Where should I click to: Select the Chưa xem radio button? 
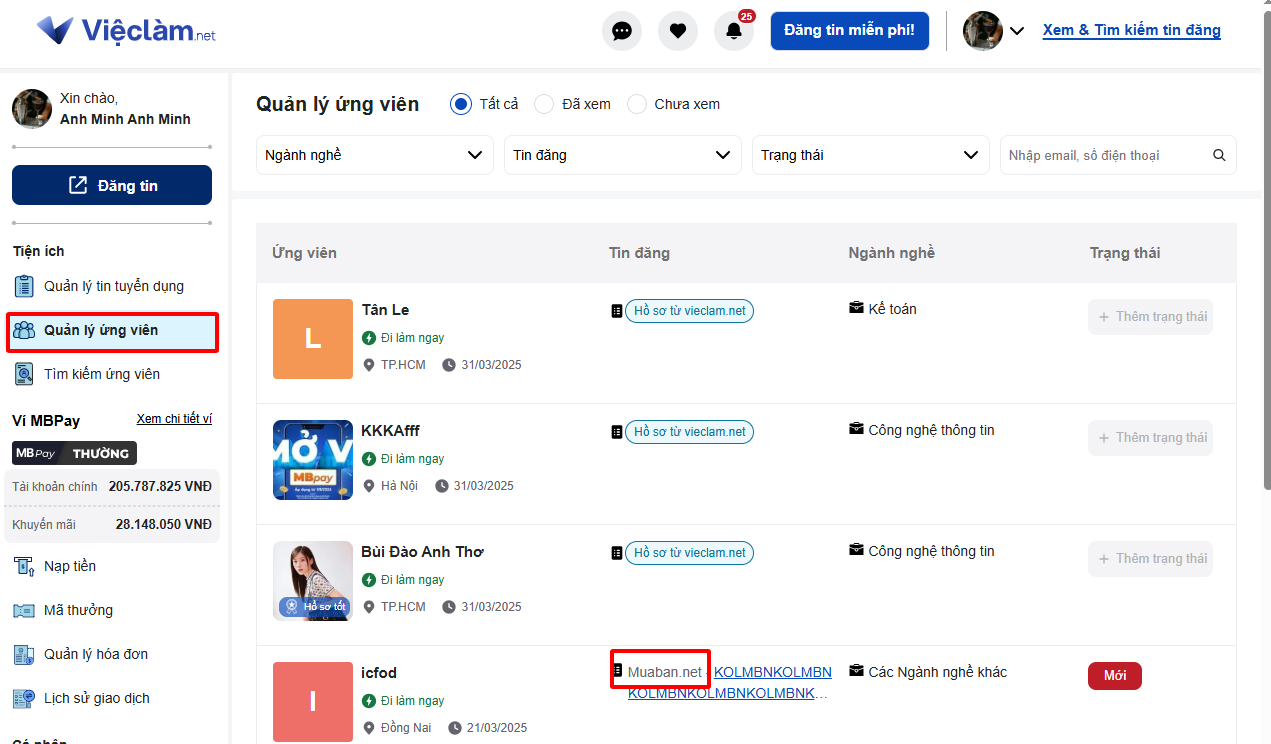[637, 104]
